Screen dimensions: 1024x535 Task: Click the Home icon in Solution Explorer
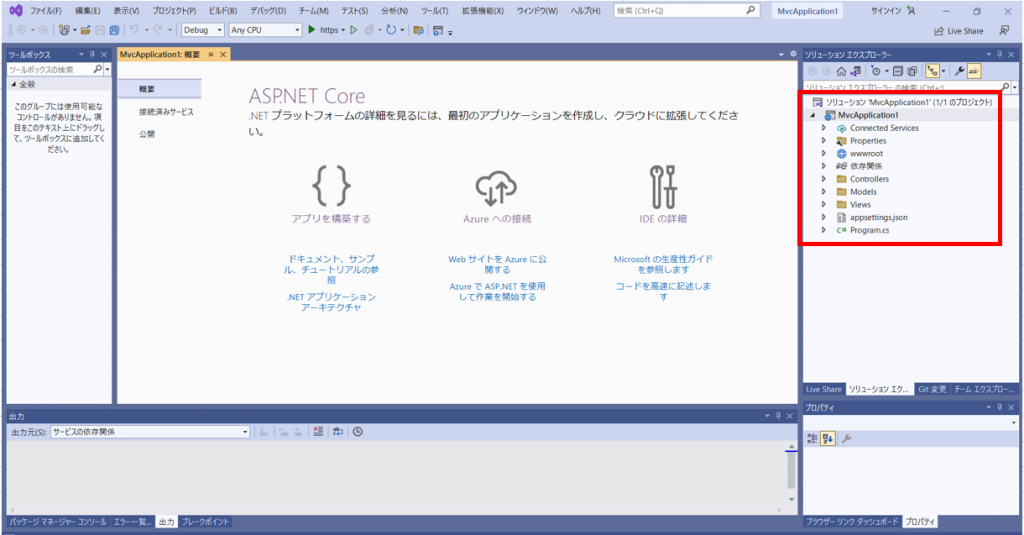coord(841,71)
